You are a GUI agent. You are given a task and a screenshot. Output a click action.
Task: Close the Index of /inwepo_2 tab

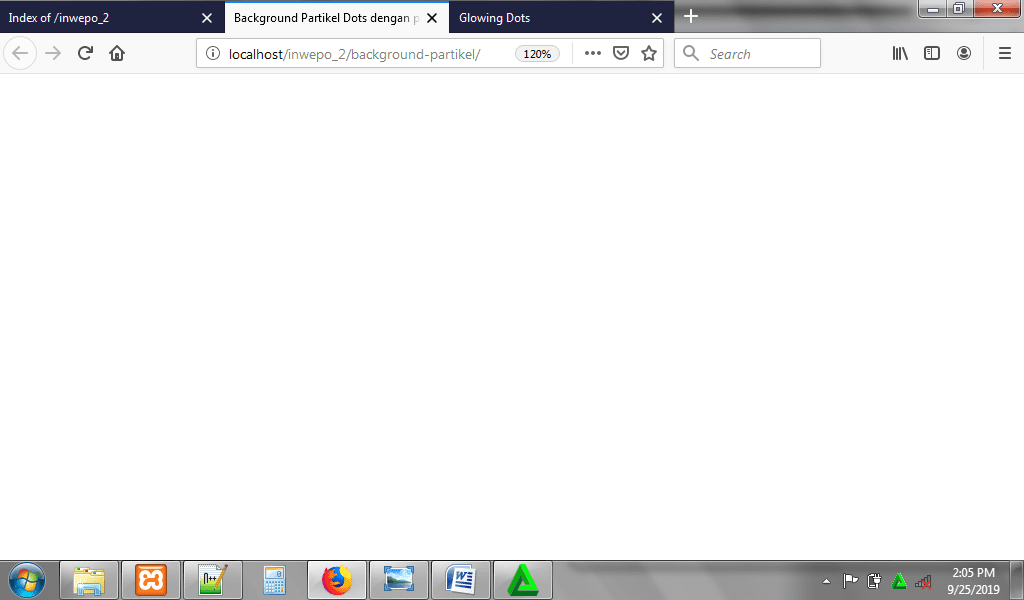[x=207, y=18]
